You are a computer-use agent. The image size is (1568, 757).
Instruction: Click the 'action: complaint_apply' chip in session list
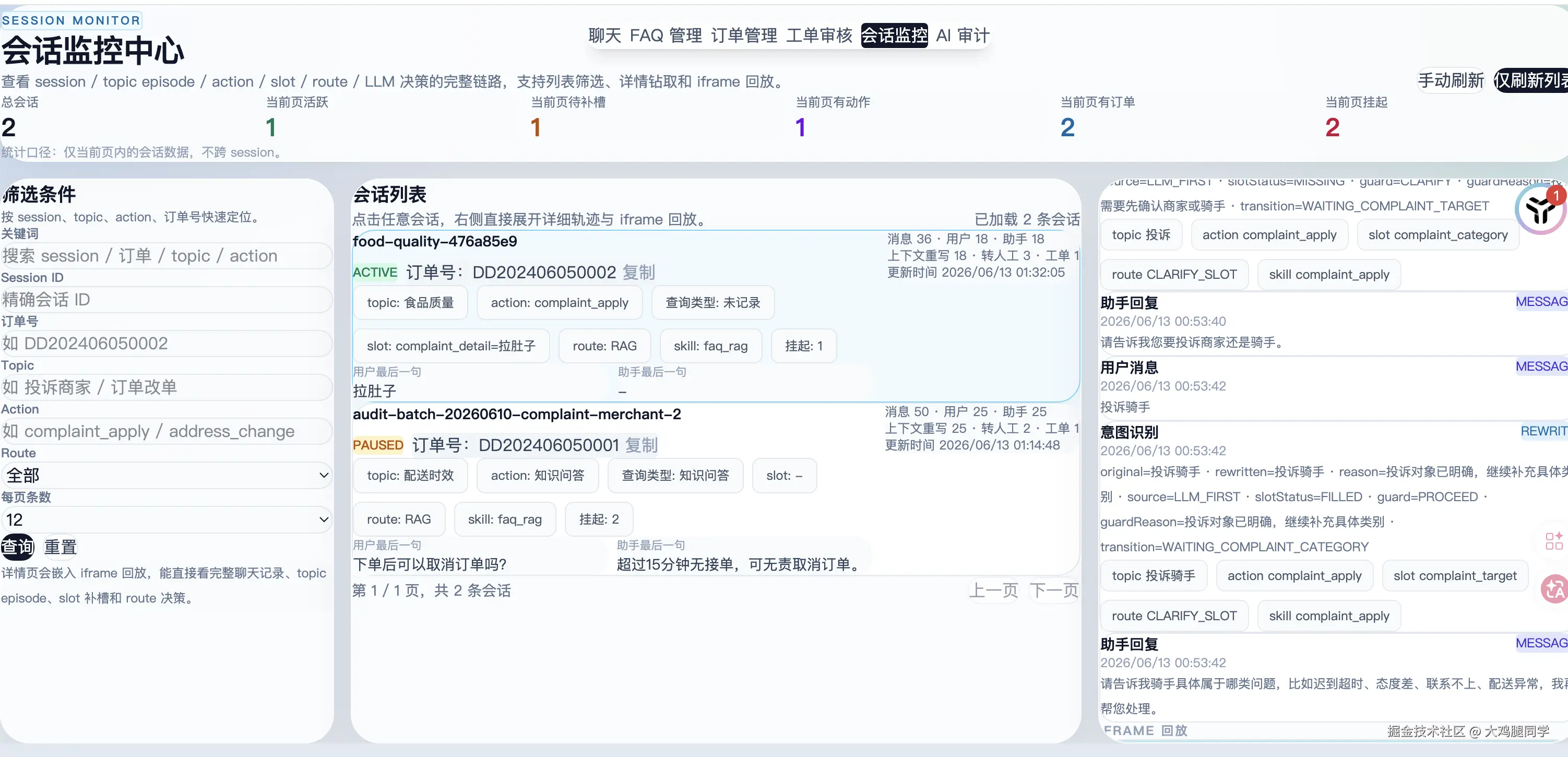click(x=560, y=303)
